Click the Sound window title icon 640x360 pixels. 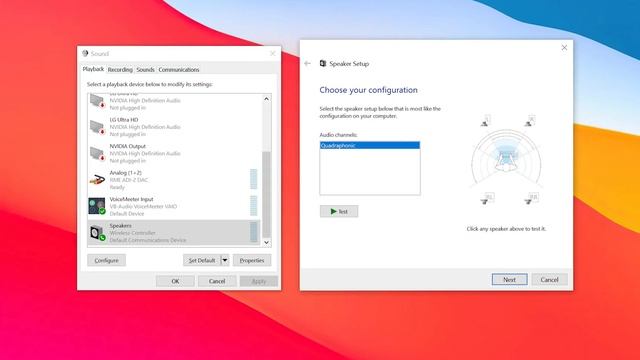tap(85, 53)
